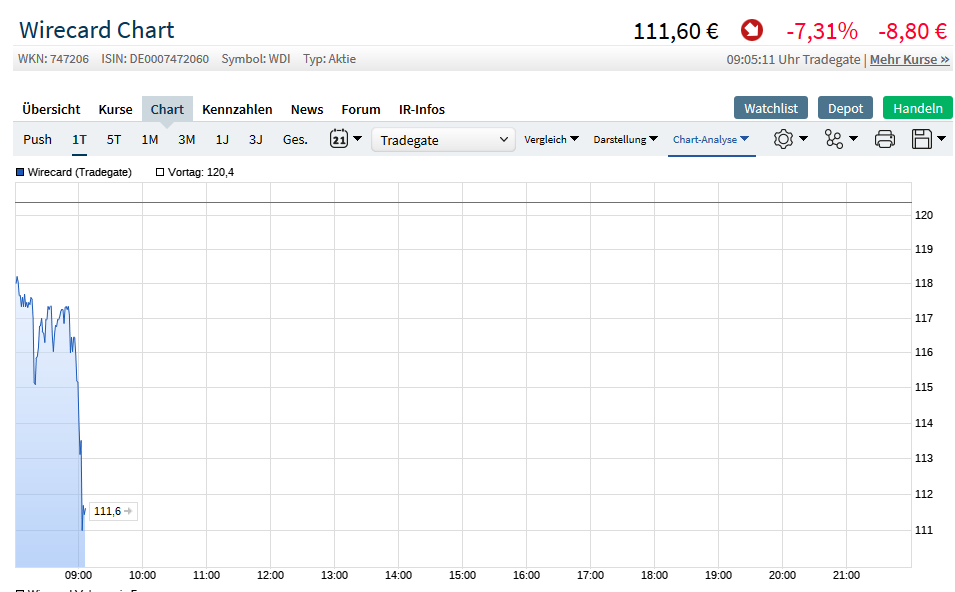Click the 21:00 time axis label

point(846,575)
